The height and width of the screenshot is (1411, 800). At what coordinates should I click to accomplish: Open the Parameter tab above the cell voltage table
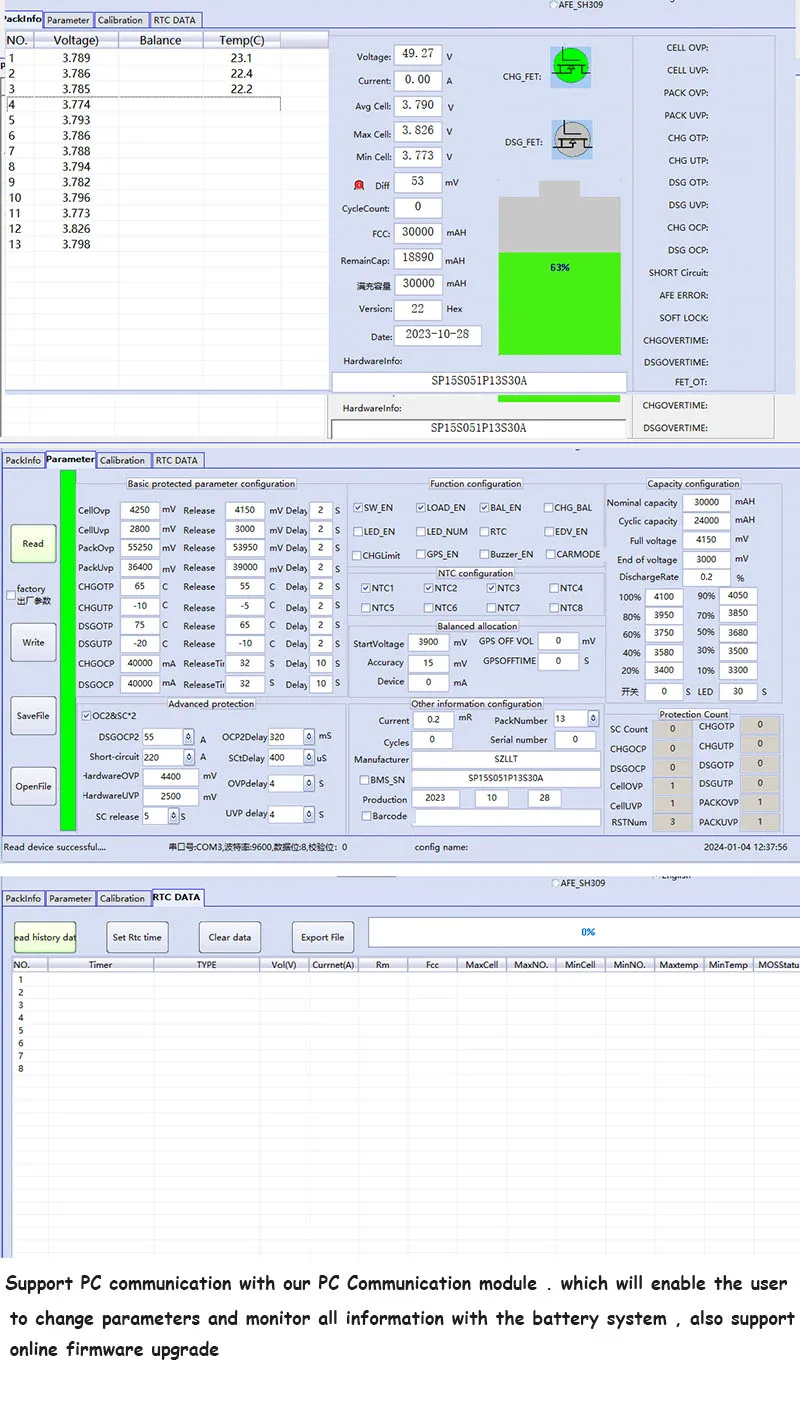click(x=68, y=20)
